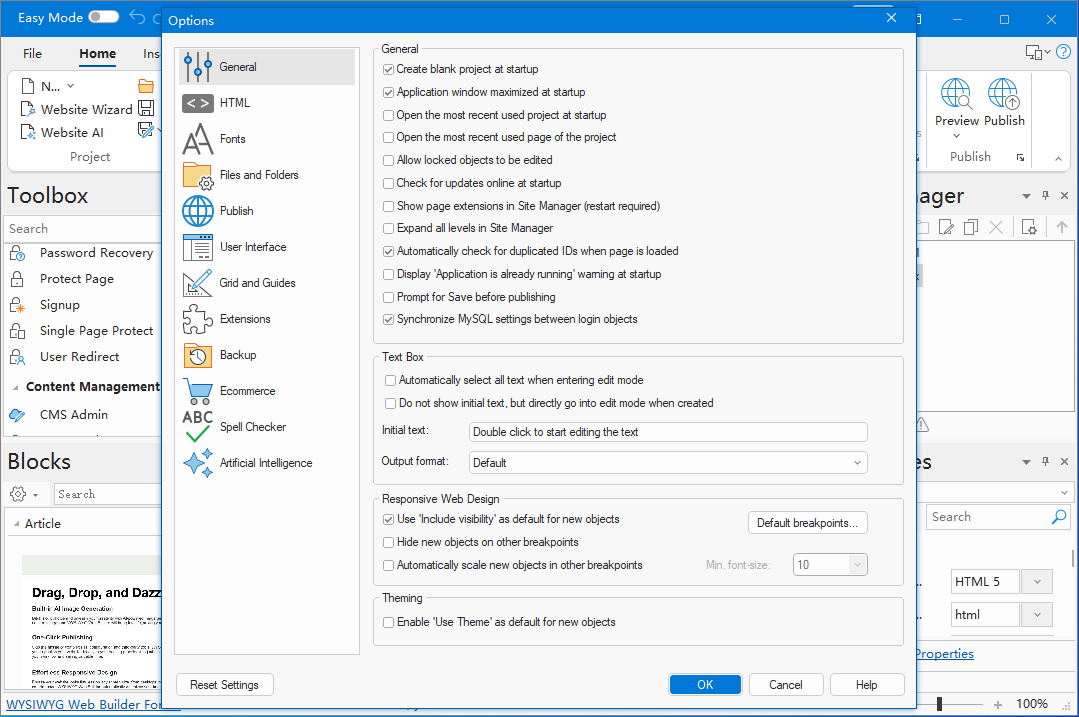The image size is (1079, 717).
Task: Enable Allow locked objects to be edited
Action: tap(389, 160)
